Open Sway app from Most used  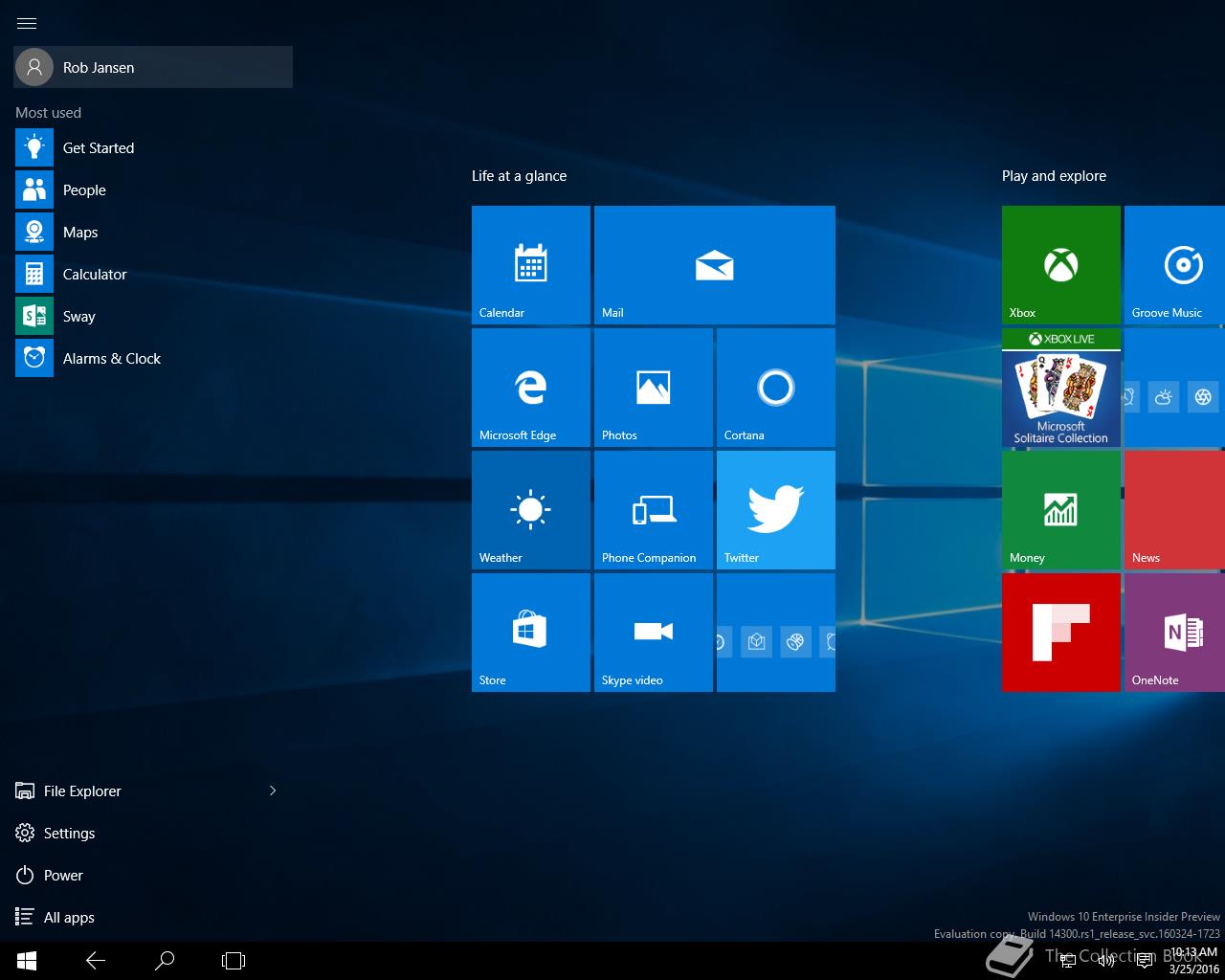153,316
